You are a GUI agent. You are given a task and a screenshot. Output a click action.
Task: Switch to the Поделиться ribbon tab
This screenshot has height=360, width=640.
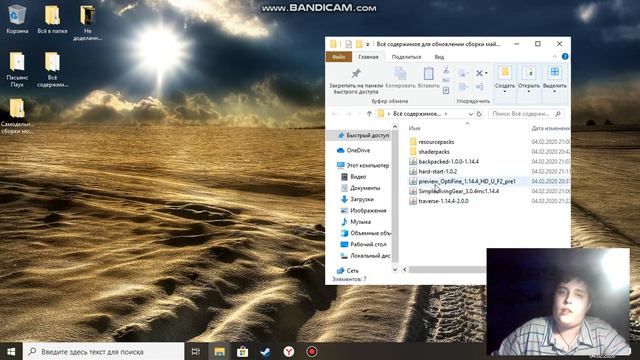pos(406,57)
